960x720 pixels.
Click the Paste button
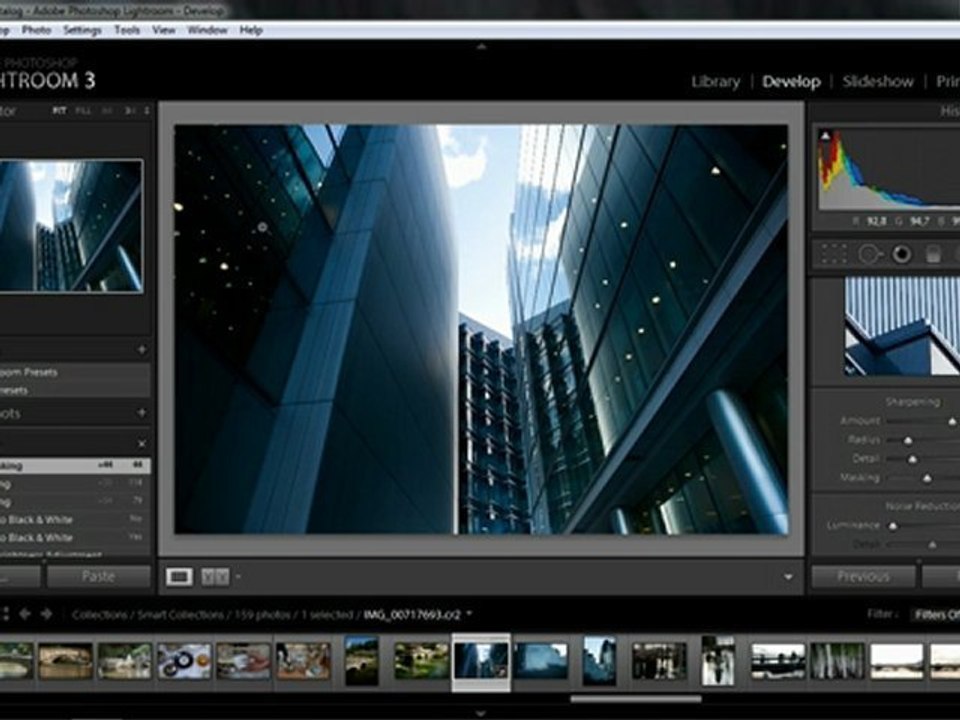click(99, 576)
